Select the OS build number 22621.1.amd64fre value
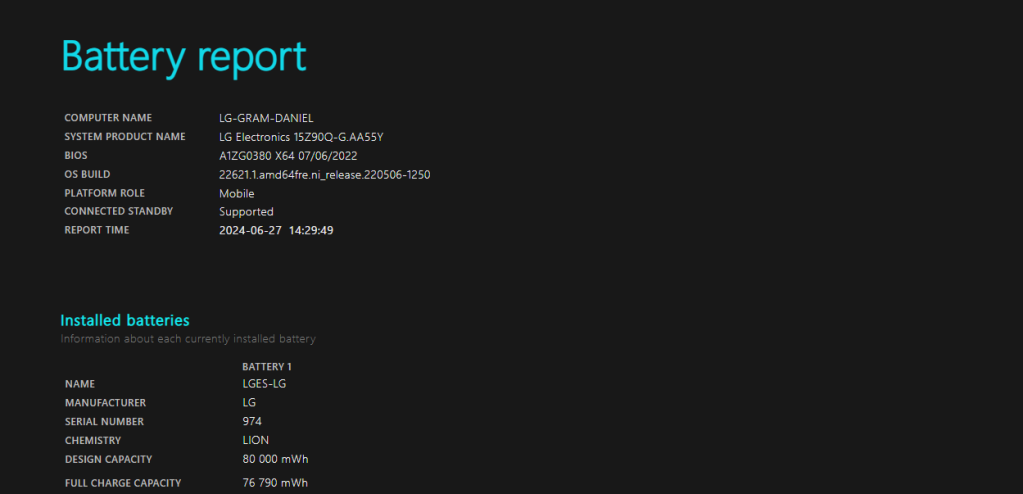This screenshot has width=1023, height=494. tap(324, 175)
